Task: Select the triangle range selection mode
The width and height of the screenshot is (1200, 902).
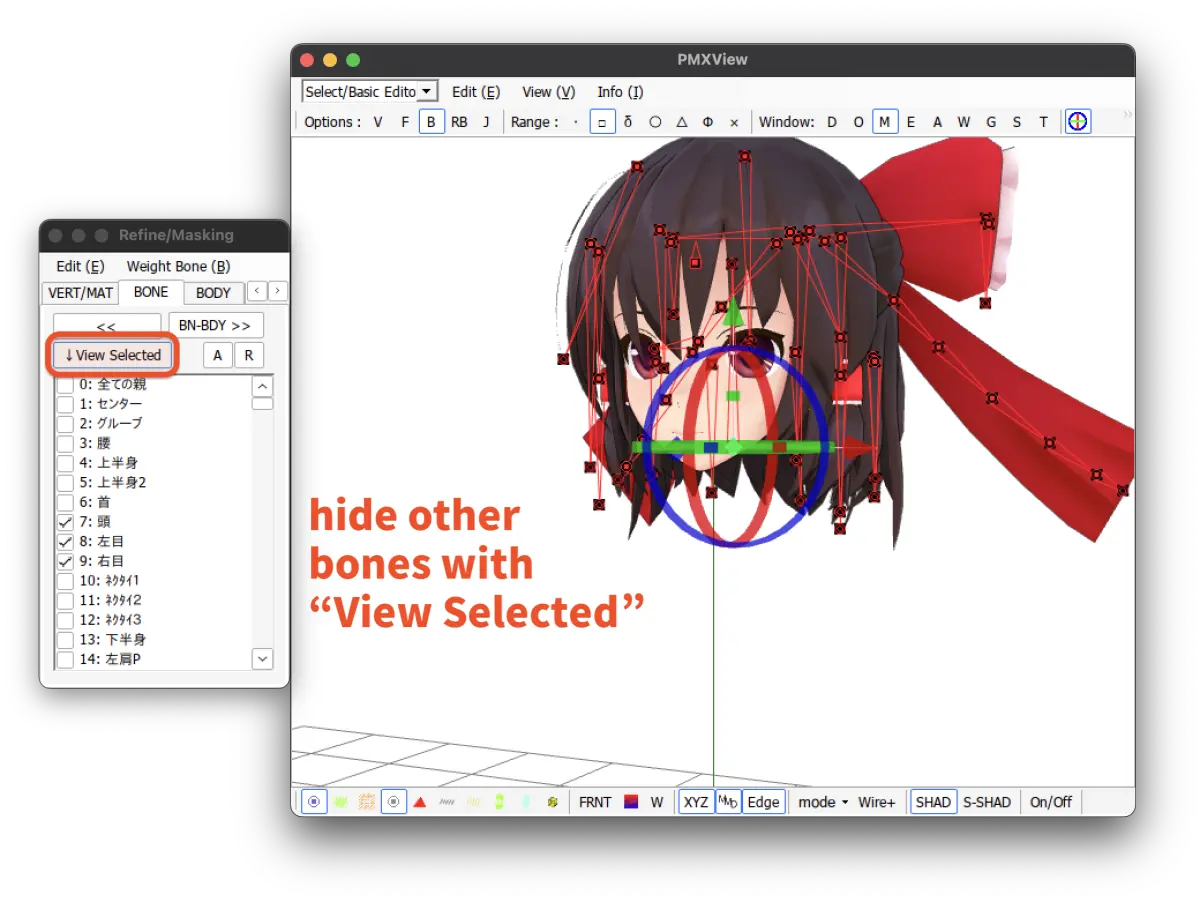Action: pos(682,122)
